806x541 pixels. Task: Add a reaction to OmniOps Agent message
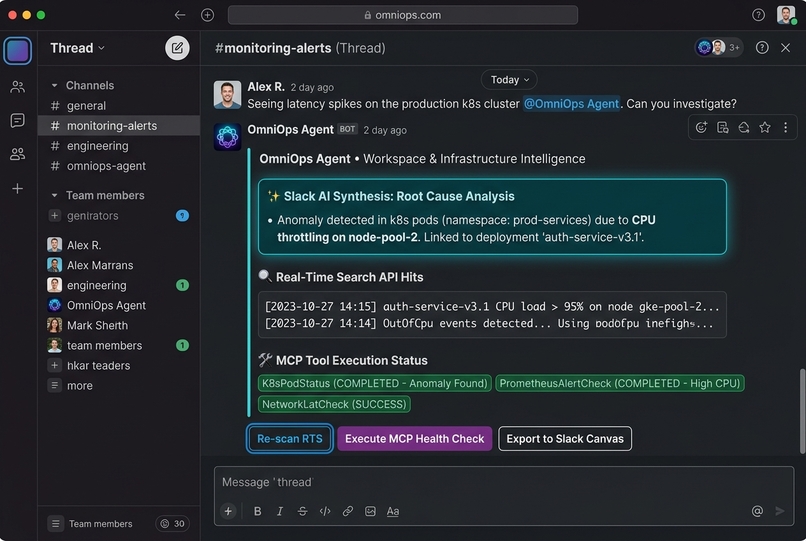[x=701, y=128]
